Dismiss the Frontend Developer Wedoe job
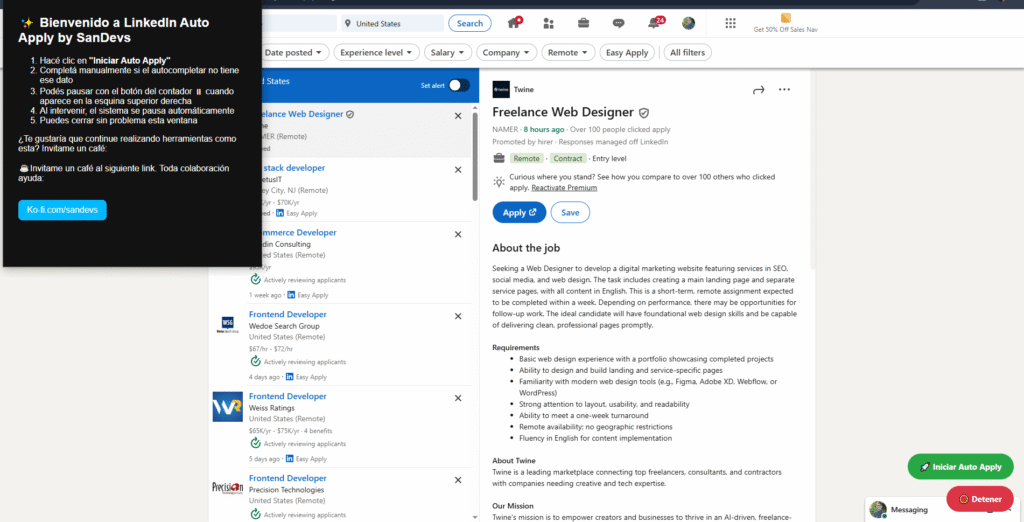Viewport: 1024px width, 522px height. [x=458, y=315]
